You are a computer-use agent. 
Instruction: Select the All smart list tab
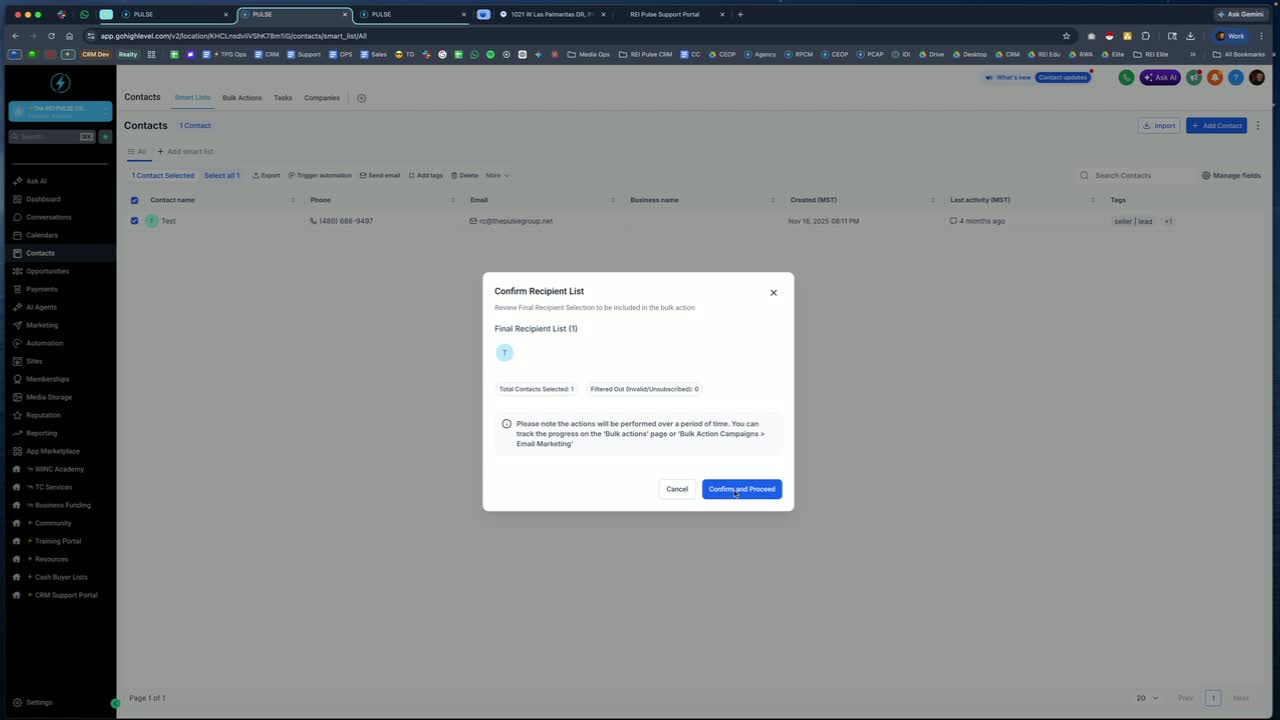coord(136,152)
